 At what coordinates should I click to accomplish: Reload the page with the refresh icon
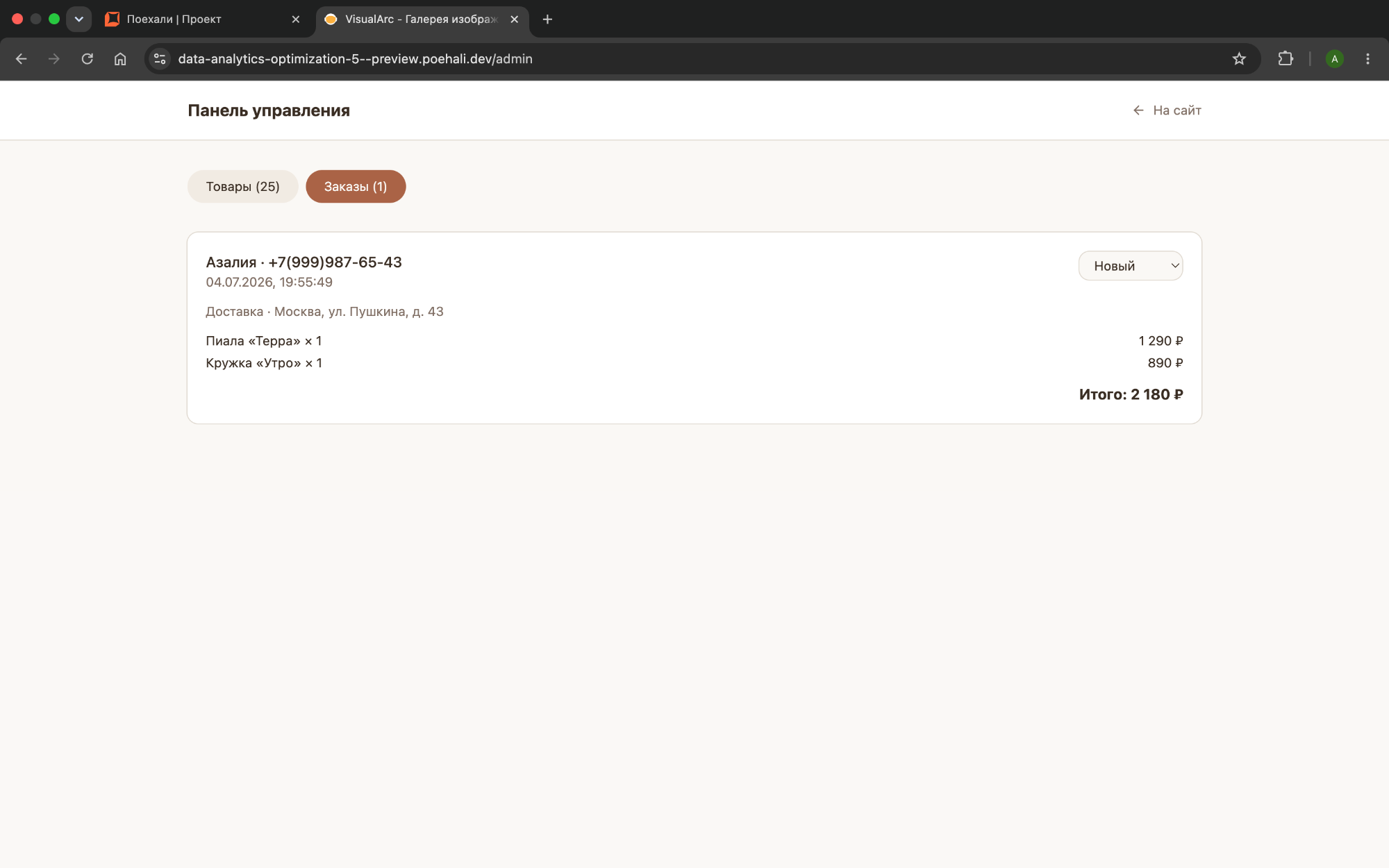(x=87, y=59)
